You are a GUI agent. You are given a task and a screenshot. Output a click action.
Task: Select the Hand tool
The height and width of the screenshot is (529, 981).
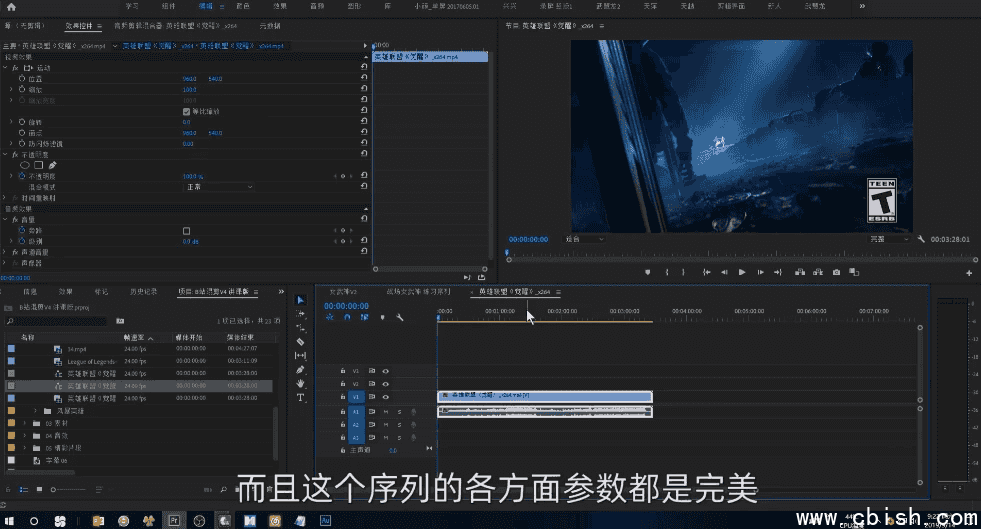(x=300, y=383)
